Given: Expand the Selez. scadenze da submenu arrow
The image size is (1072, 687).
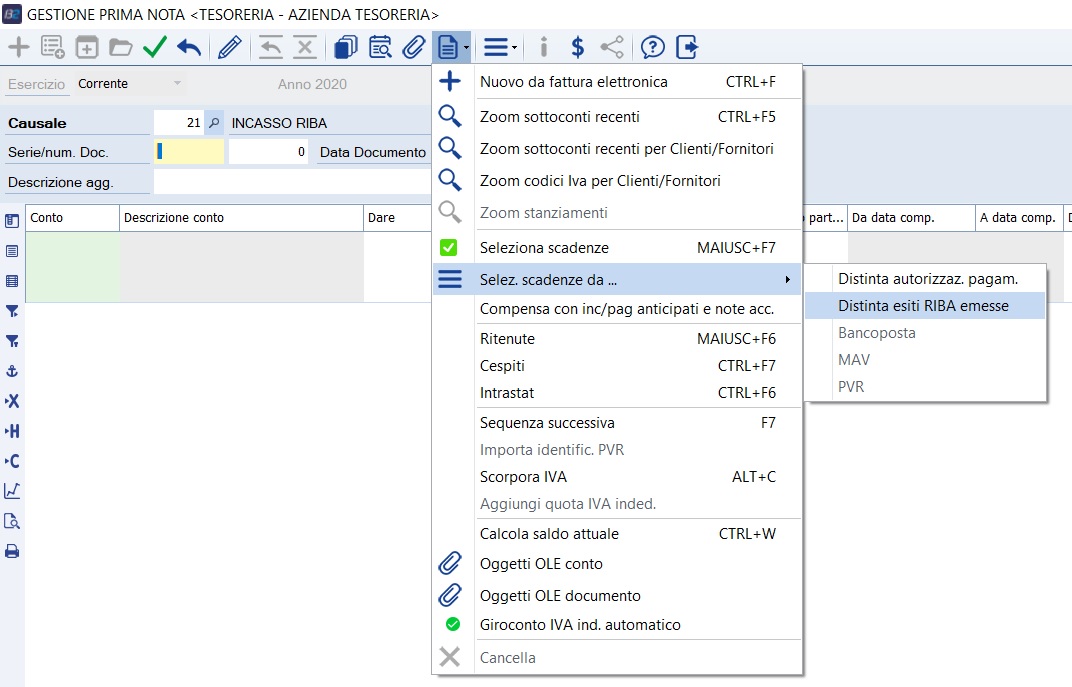Looking at the screenshot, I should [x=787, y=279].
